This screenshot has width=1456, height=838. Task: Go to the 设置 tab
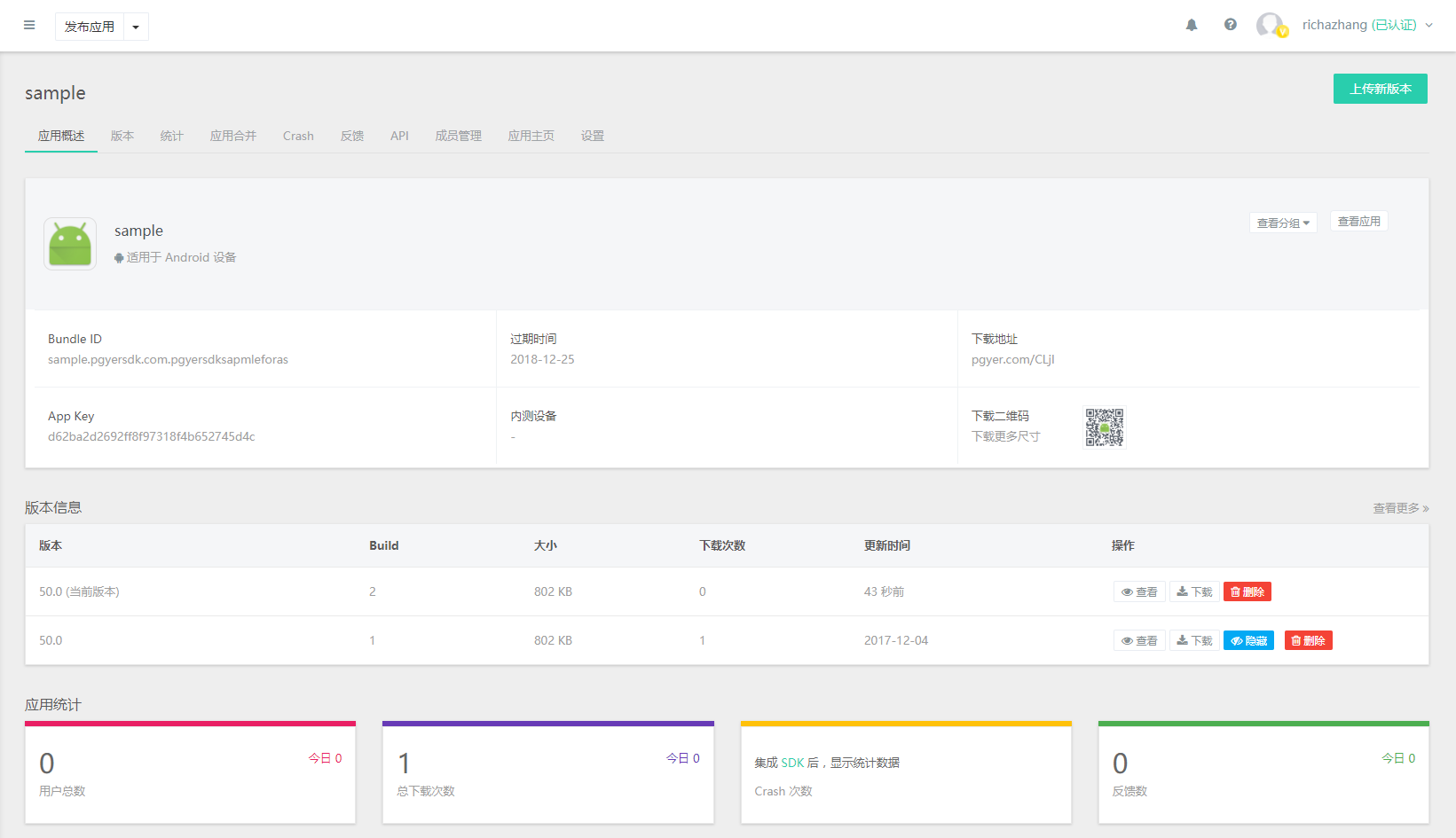(x=593, y=136)
